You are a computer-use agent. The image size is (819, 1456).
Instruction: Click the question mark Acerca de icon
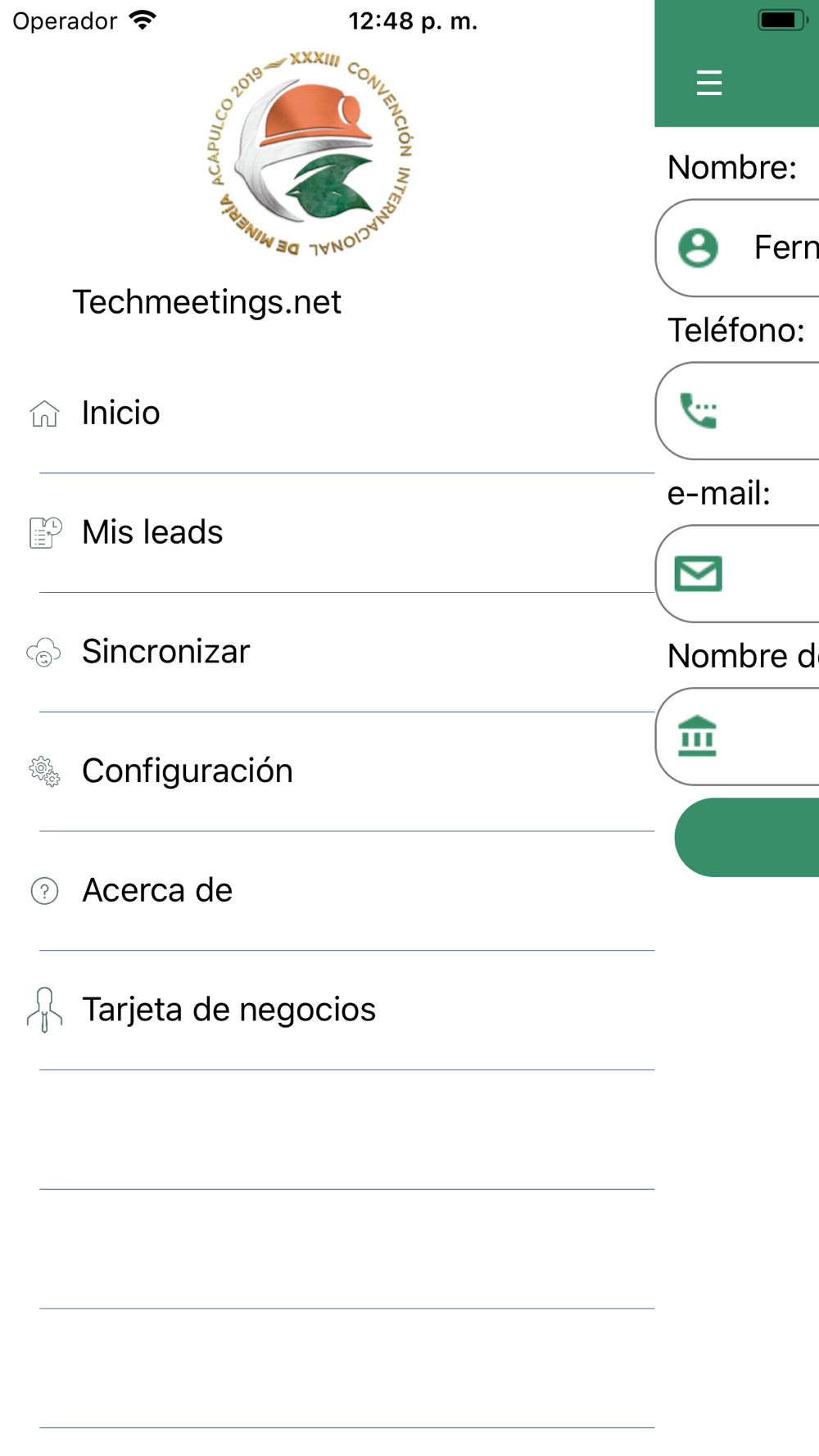[44, 891]
